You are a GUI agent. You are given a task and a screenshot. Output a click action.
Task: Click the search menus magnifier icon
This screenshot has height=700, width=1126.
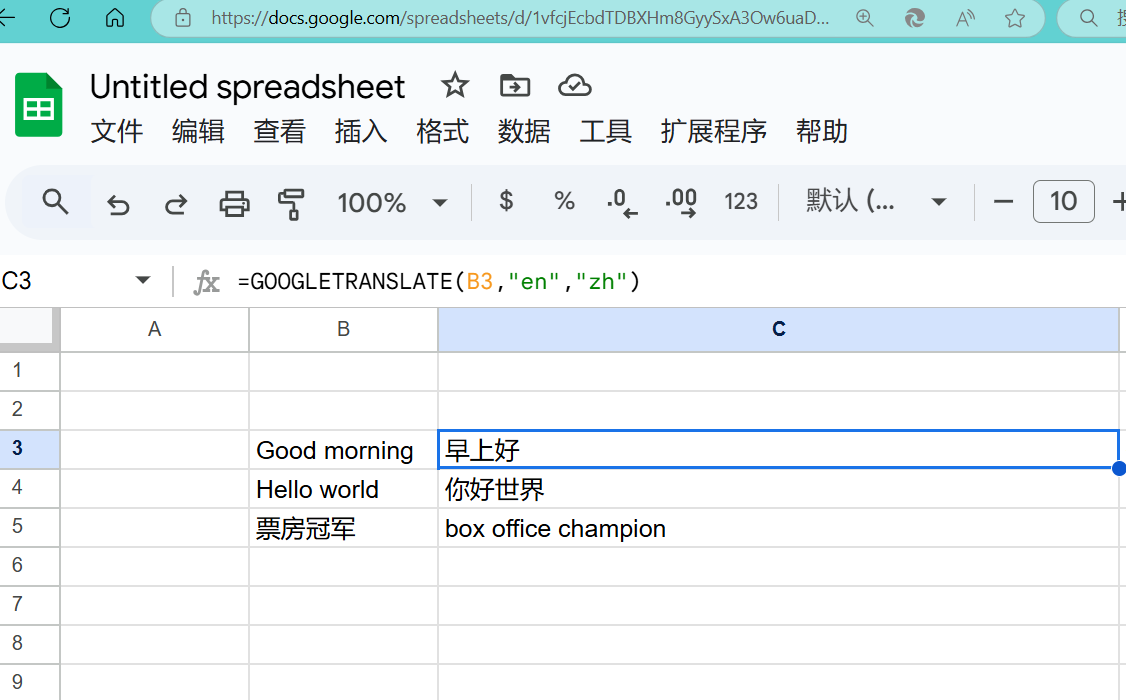tap(56, 202)
